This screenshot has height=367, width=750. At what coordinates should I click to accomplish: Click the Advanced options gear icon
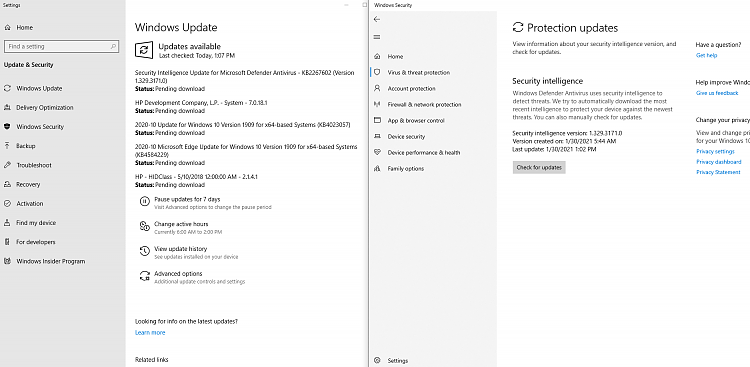pos(144,276)
